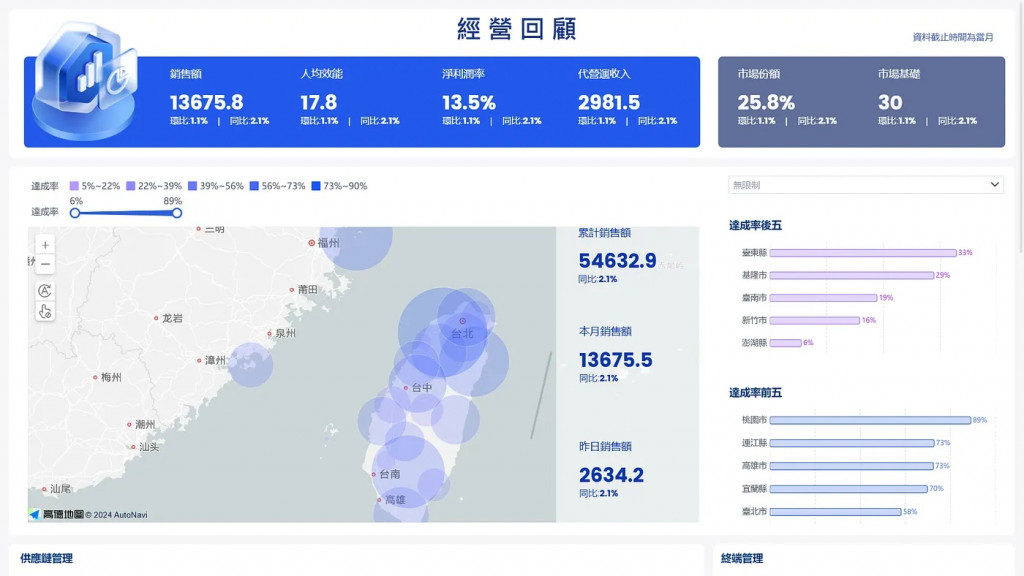This screenshot has width=1024, height=576.
Task: Toggle the 39%~56% legend swatch
Action: pyautogui.click(x=192, y=186)
